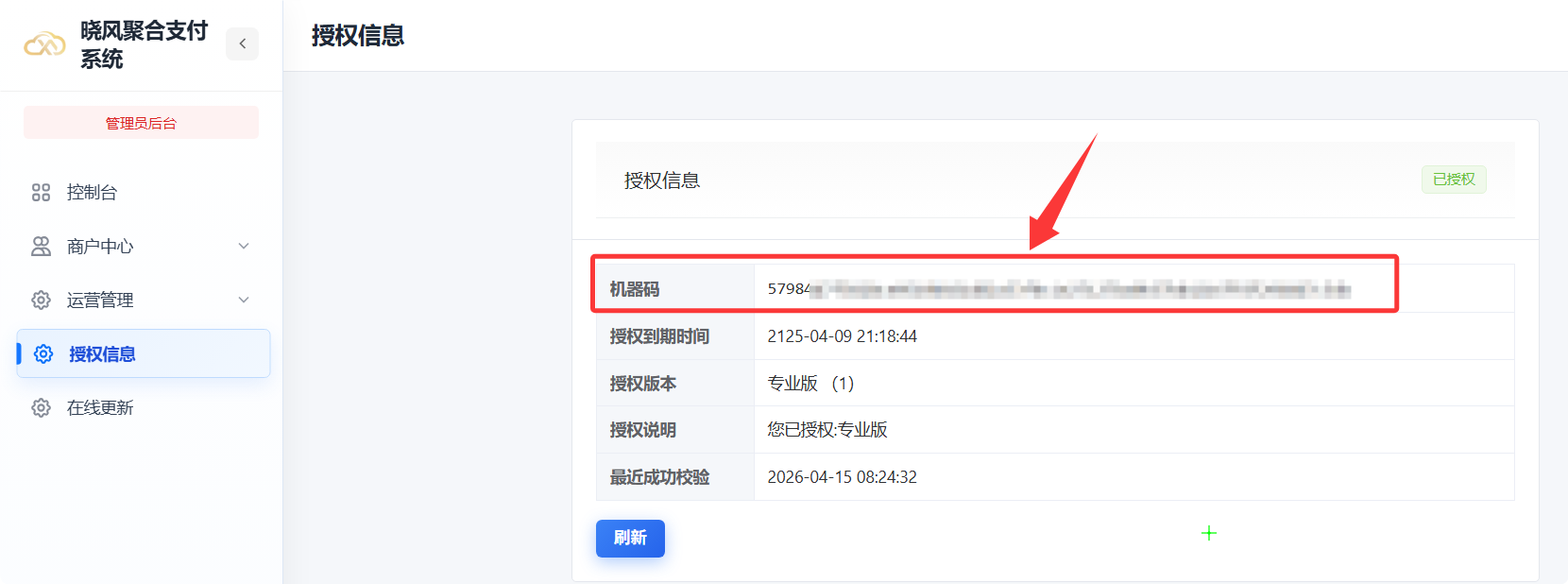The width and height of the screenshot is (1568, 584).
Task: Expand the 运营管理 submenu chevron
Action: pyautogui.click(x=244, y=301)
